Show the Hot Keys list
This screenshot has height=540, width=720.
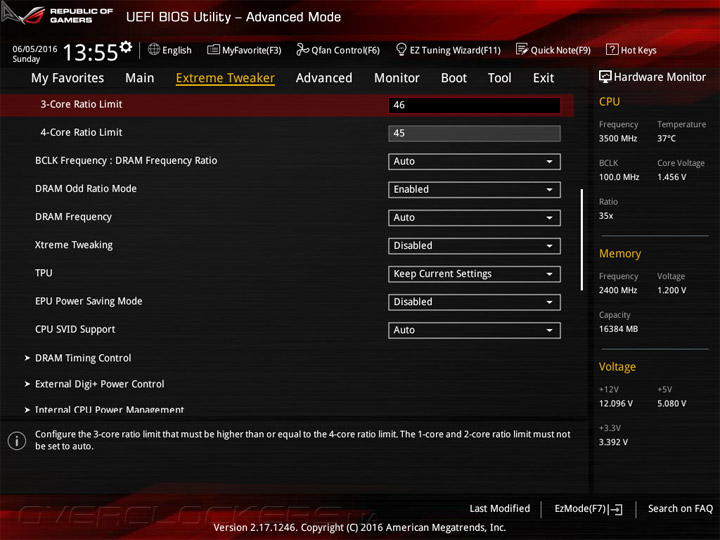click(631, 50)
